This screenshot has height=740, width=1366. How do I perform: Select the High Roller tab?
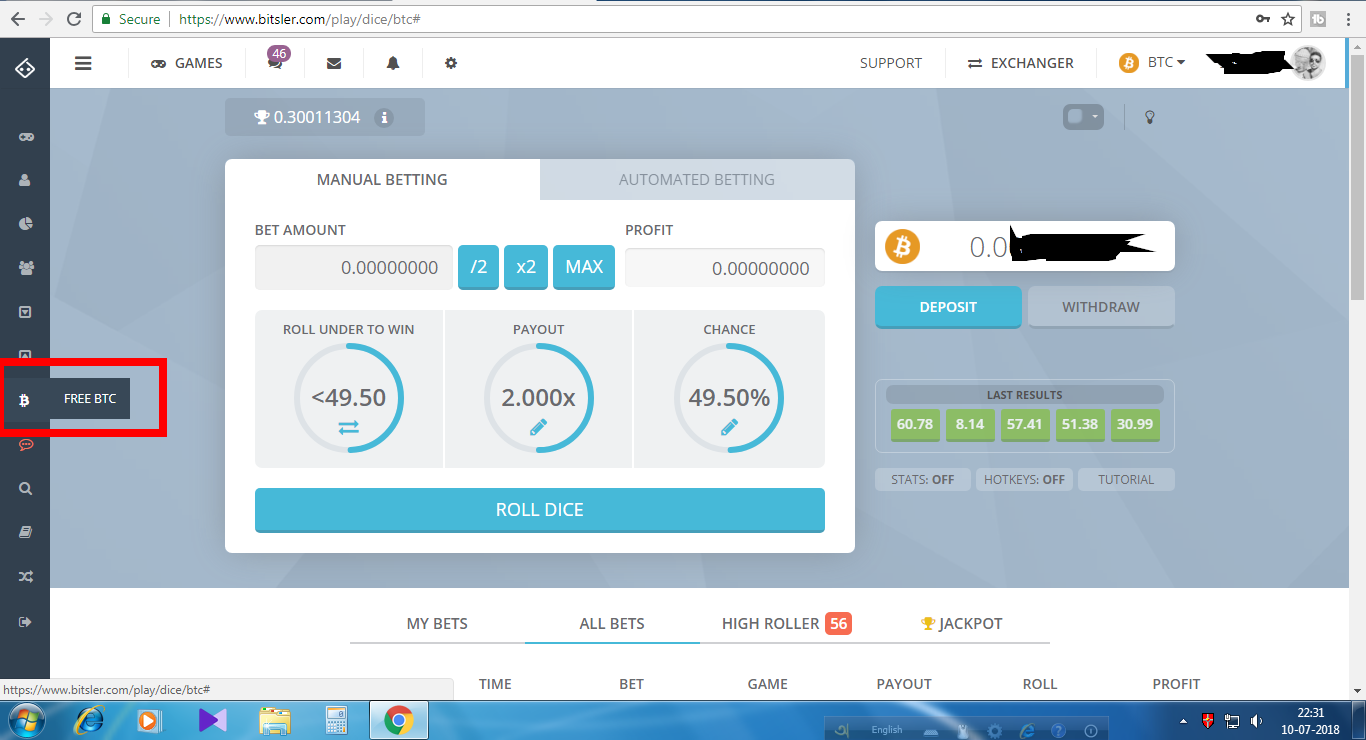[x=786, y=623]
